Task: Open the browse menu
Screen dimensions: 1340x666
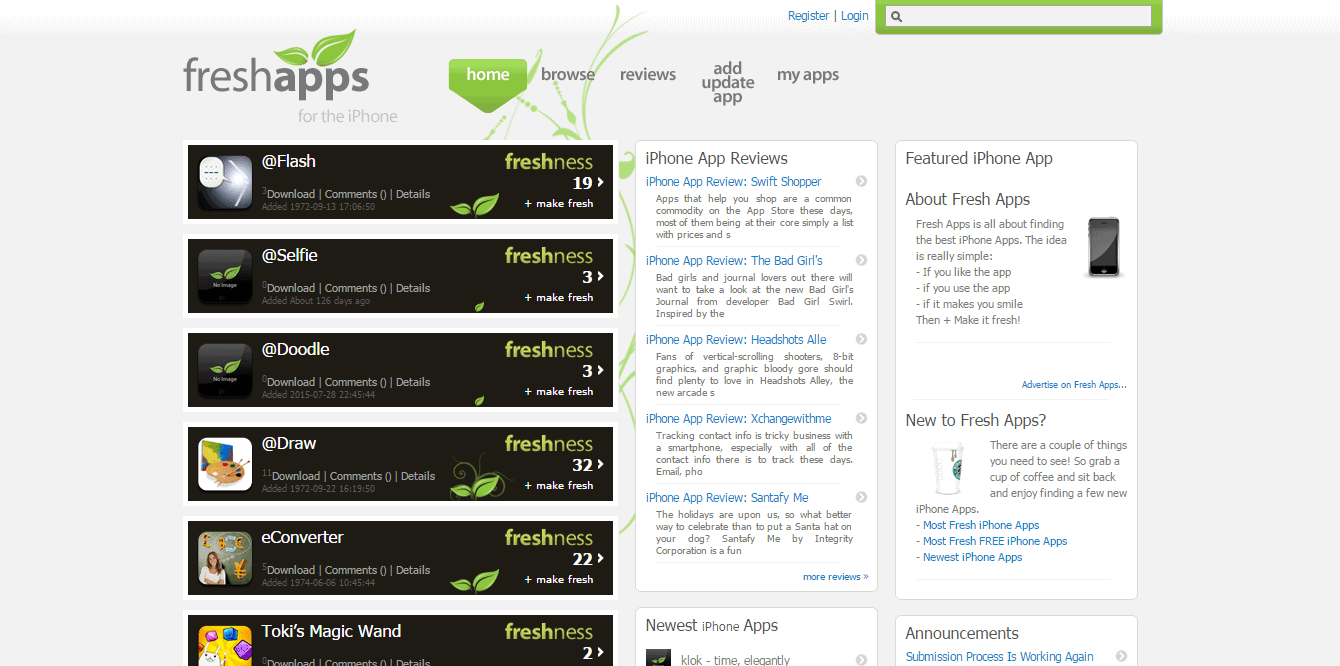Action: click(568, 74)
